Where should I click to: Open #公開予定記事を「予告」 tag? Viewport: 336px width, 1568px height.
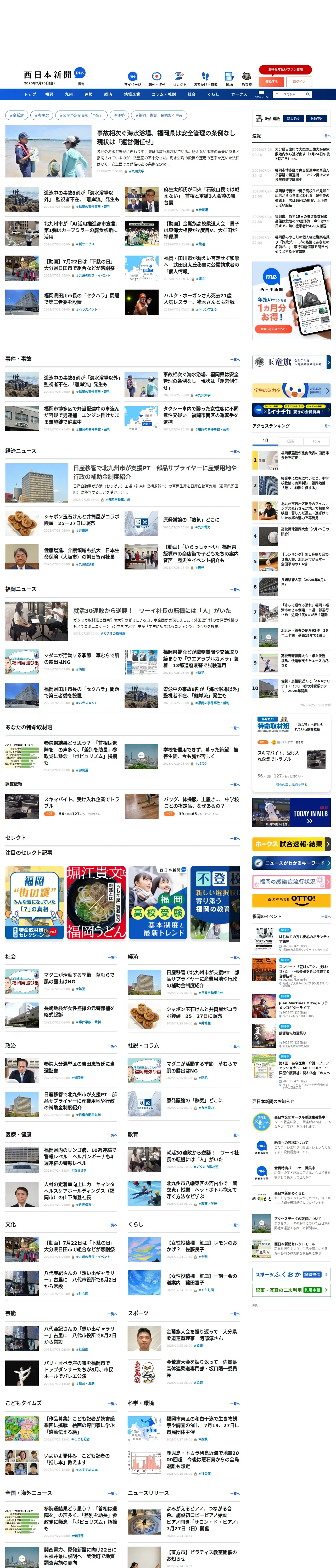click(81, 115)
